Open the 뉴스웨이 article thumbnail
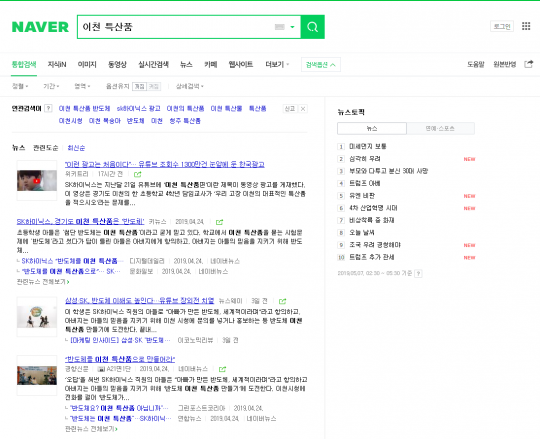This screenshot has width=540, height=439. 37,317
